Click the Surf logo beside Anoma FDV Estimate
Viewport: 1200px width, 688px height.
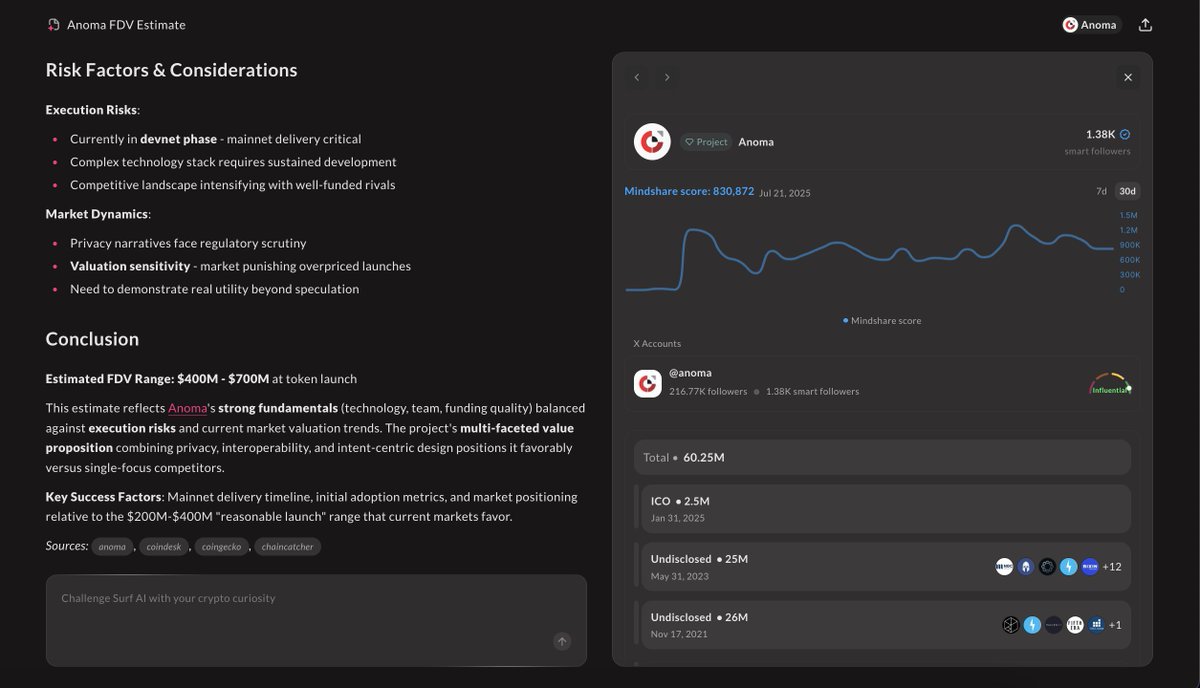coord(54,25)
